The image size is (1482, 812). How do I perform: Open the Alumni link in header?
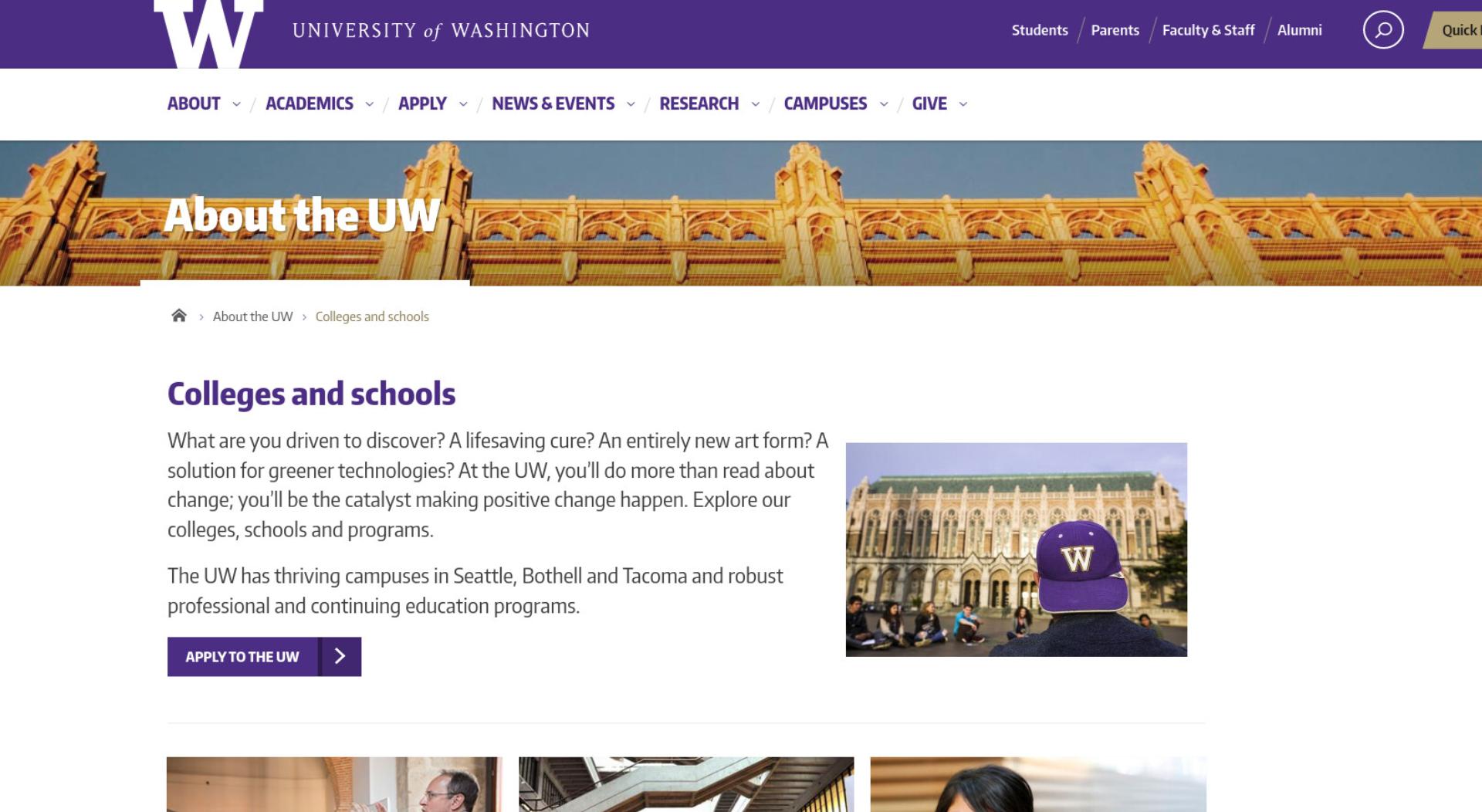1299,30
